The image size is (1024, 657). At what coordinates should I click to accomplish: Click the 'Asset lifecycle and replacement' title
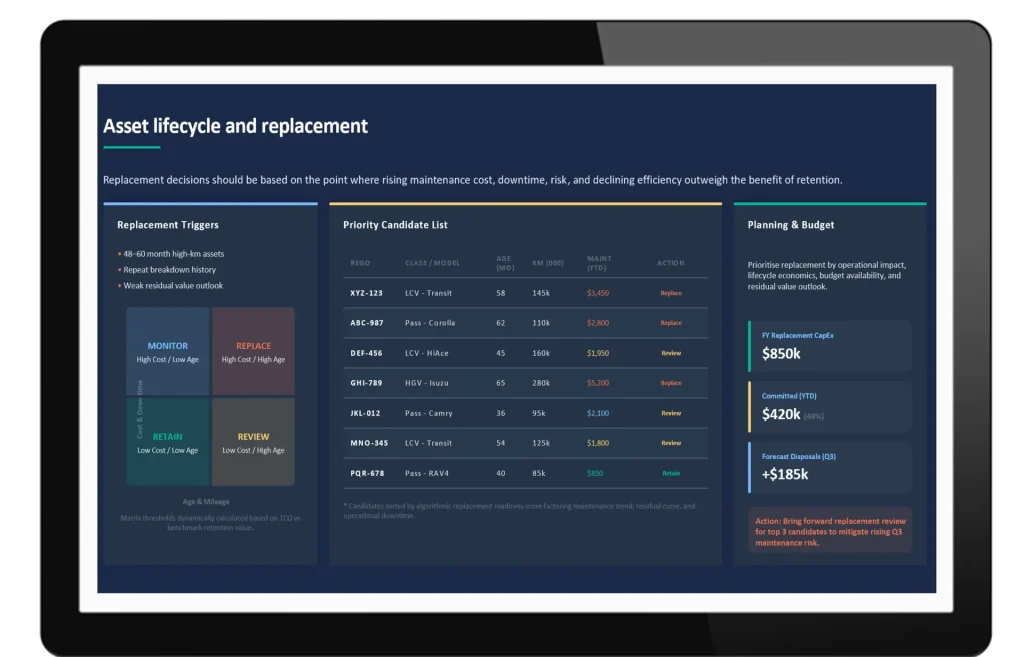tap(235, 126)
